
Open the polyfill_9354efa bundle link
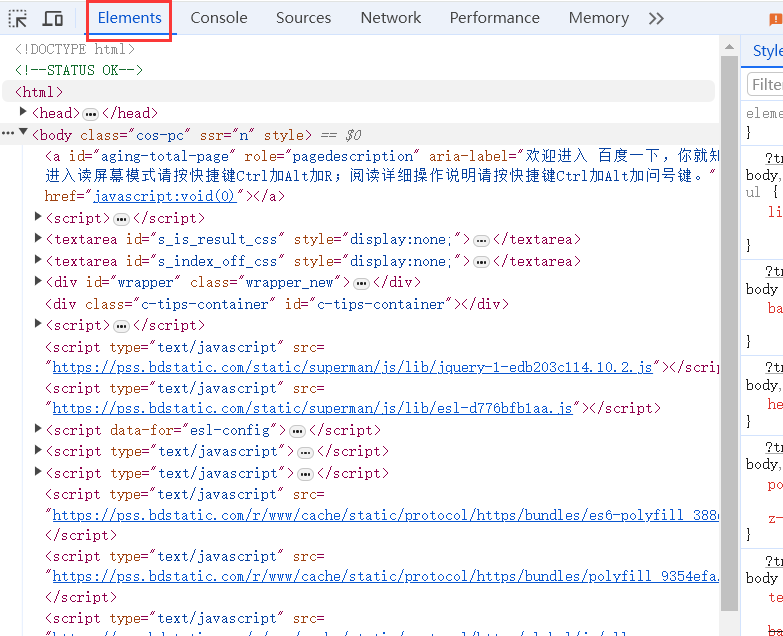click(386, 577)
